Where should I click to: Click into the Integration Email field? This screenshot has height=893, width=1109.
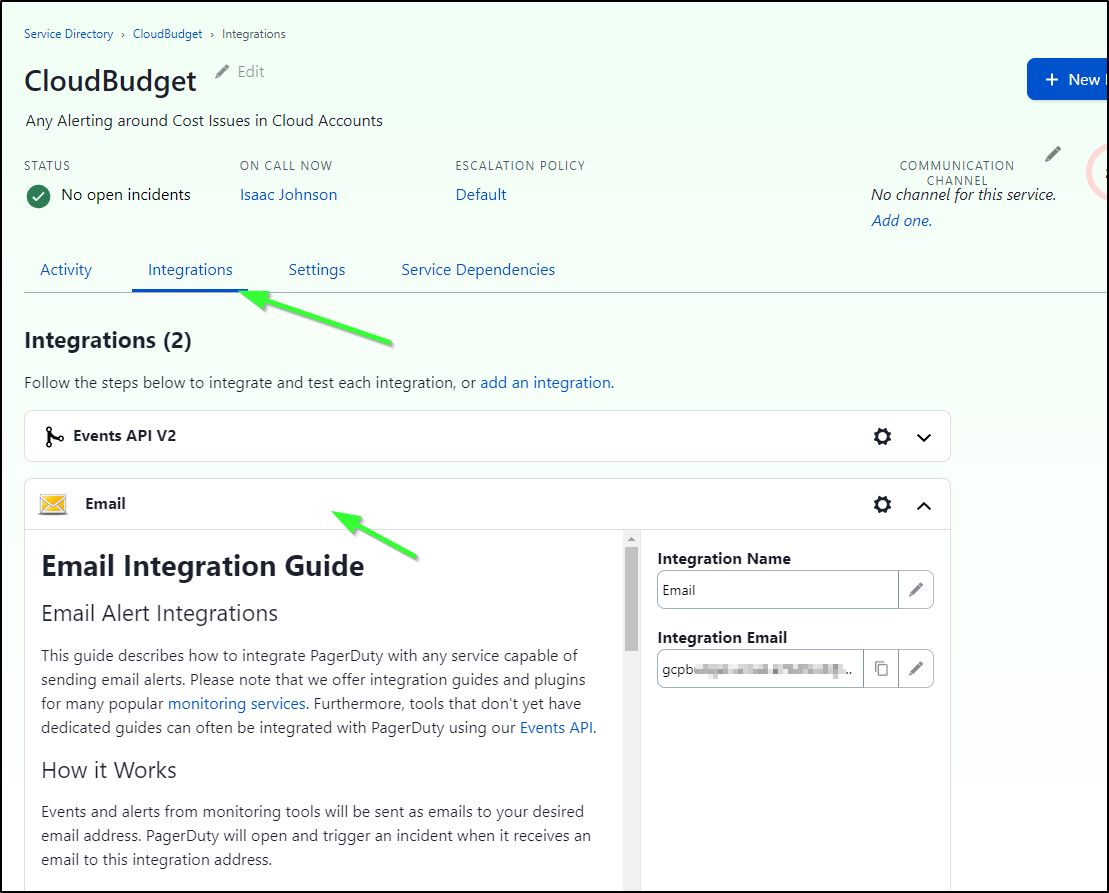pos(760,668)
